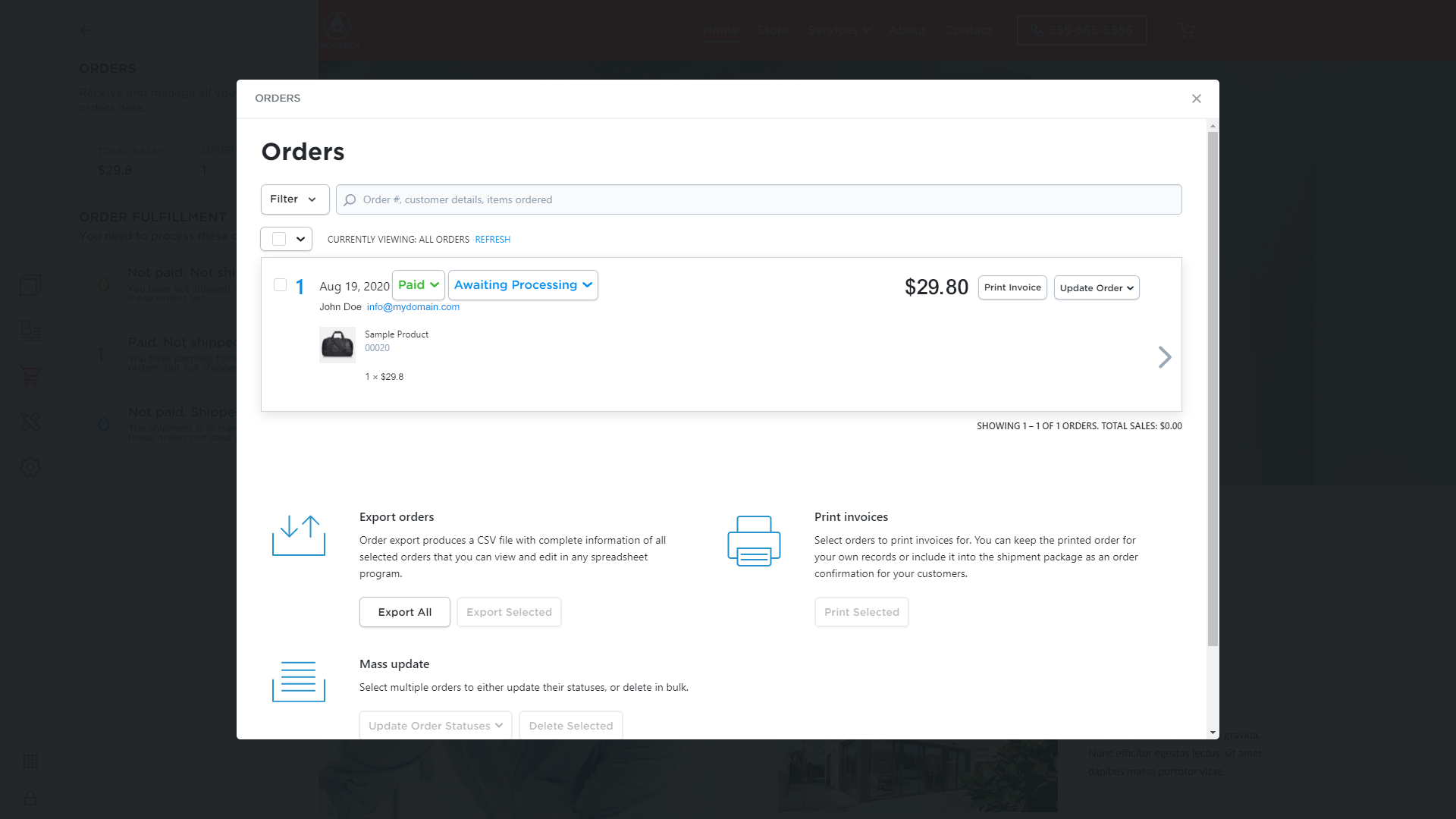Click the search magnifier icon

point(350,200)
